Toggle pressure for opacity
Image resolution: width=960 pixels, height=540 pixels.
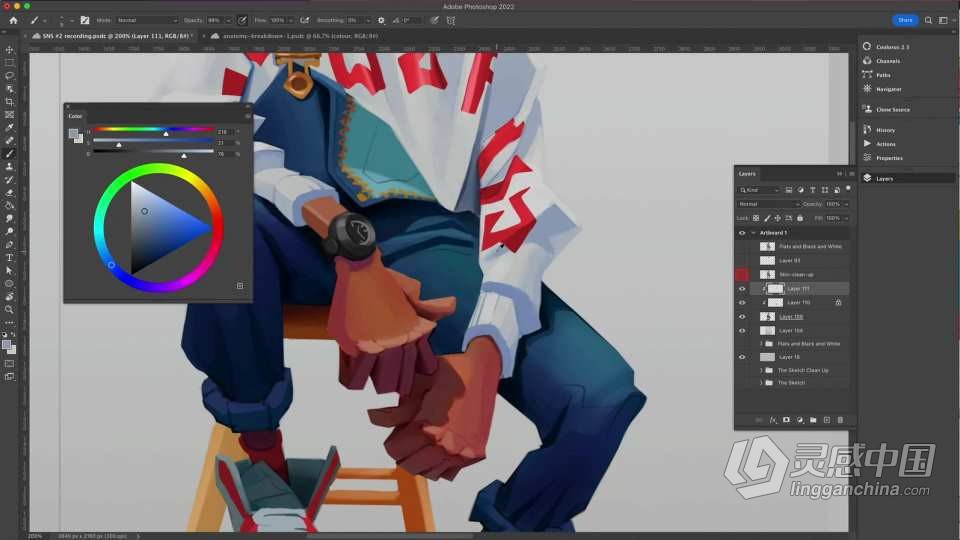tap(242, 20)
